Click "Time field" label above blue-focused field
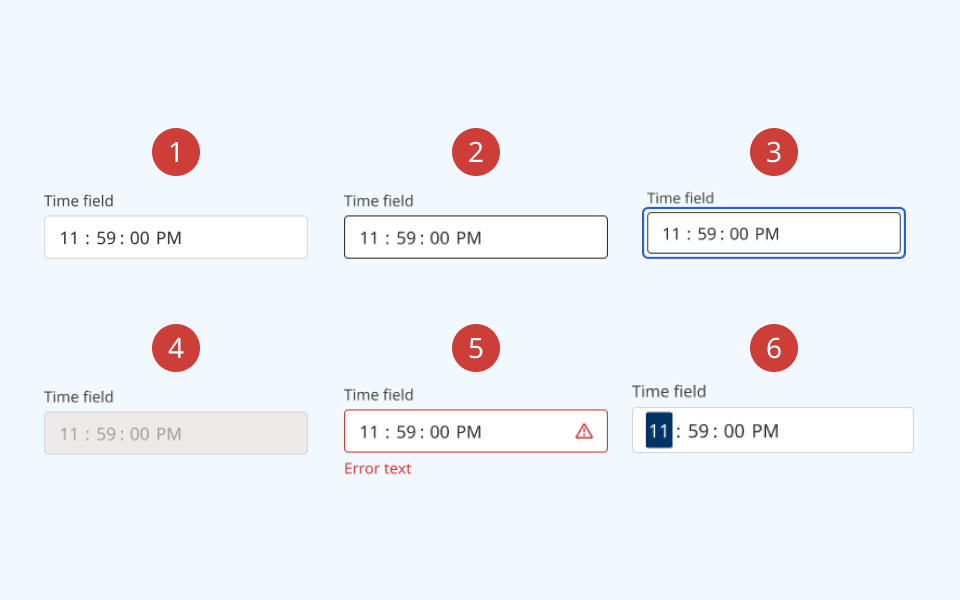Image resolution: width=960 pixels, height=600 pixels. click(x=681, y=198)
